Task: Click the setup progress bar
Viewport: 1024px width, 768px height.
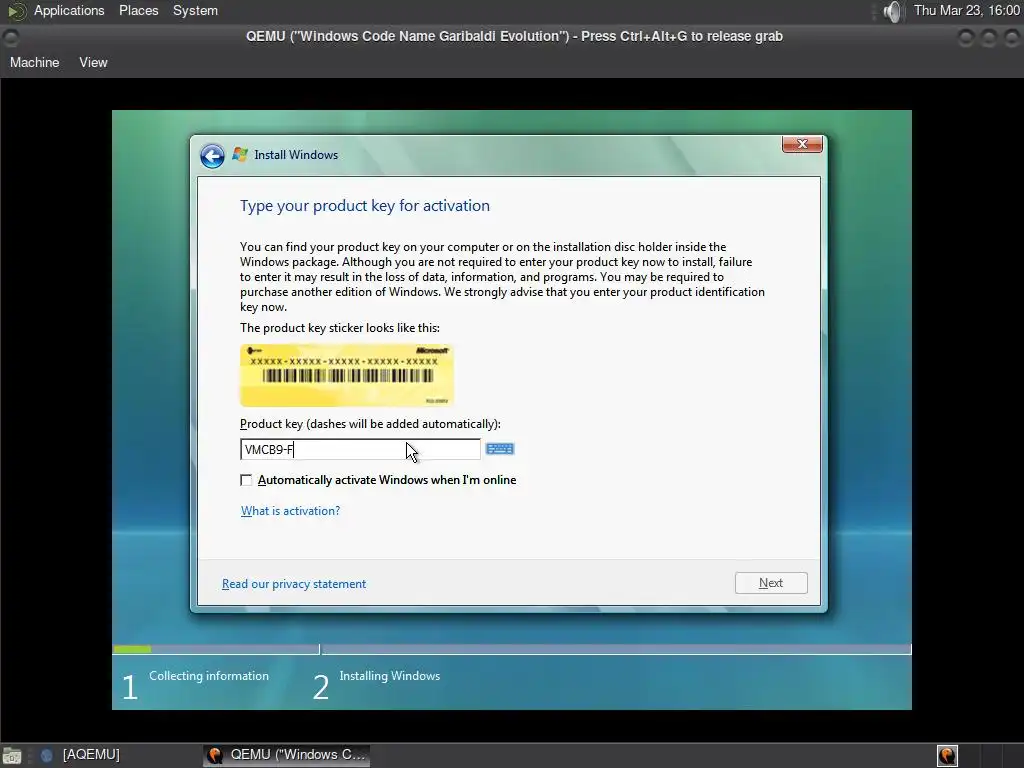Action: (512, 649)
